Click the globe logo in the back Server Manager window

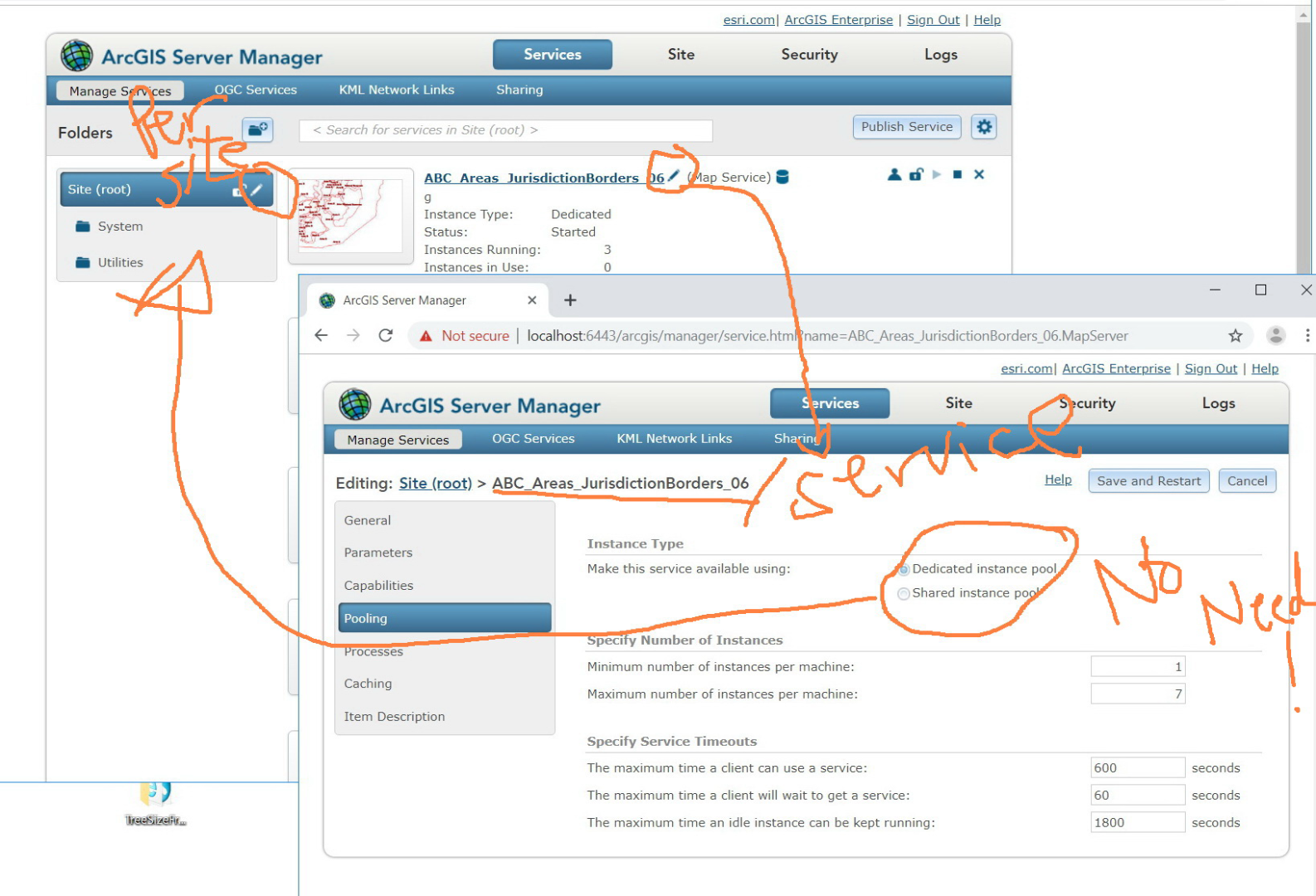click(x=77, y=56)
